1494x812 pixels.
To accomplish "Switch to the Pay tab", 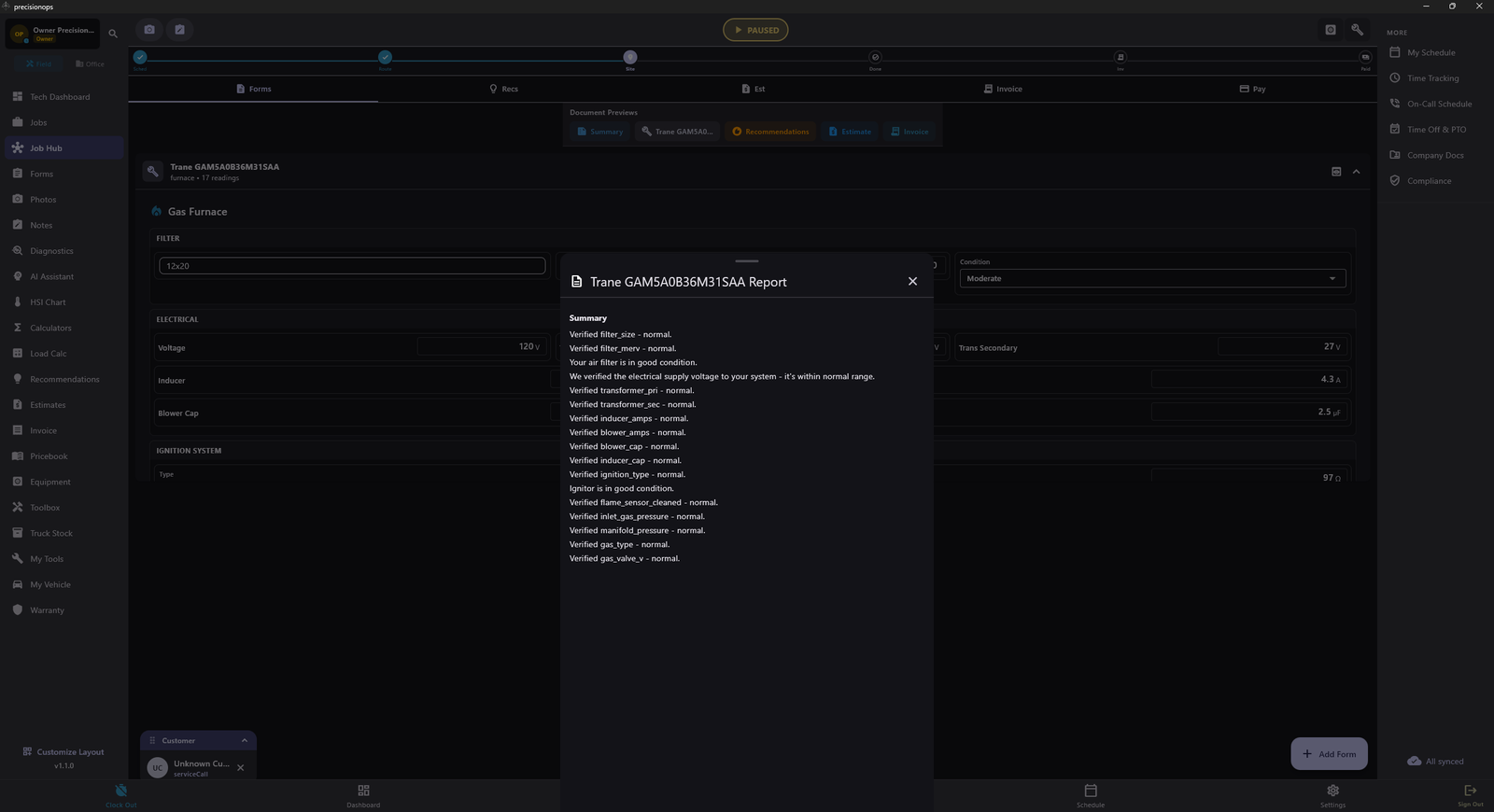I will 1252,89.
